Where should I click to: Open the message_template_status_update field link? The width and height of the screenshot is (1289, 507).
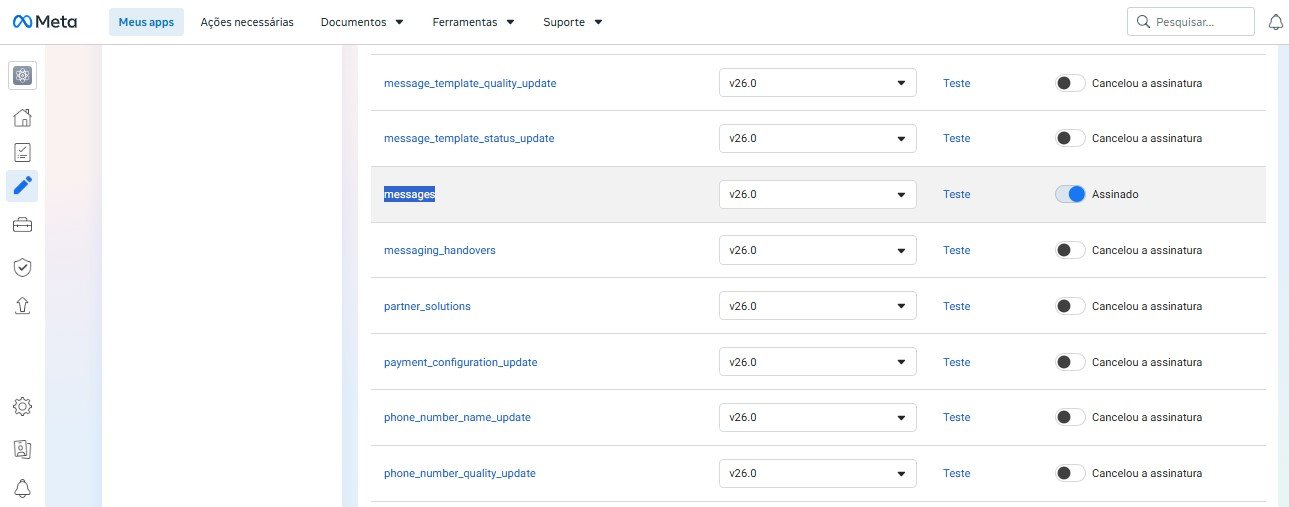(x=469, y=138)
